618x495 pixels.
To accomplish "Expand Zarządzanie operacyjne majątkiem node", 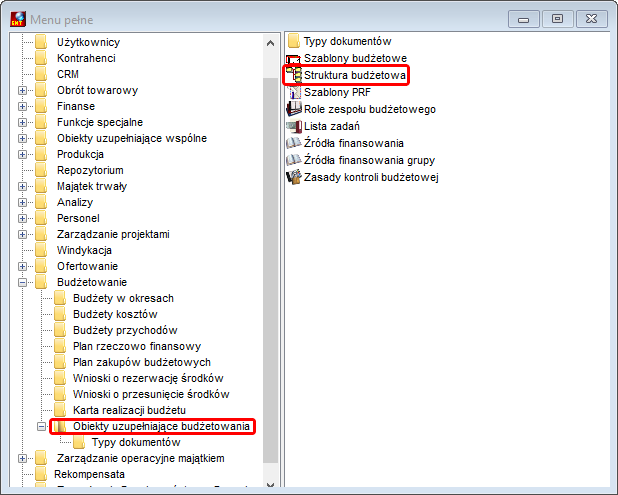I will tap(22, 458).
